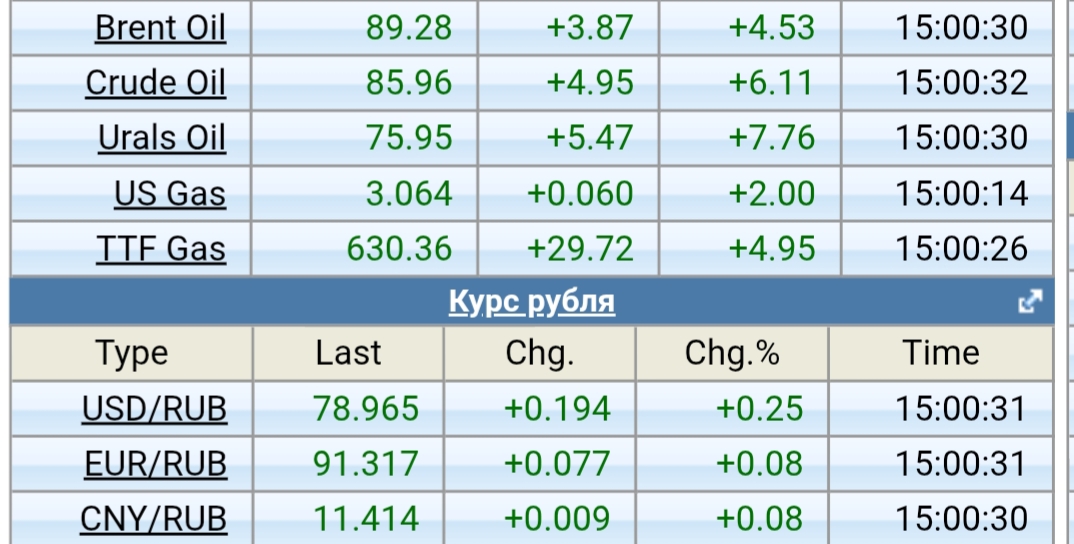Click the Time column header
The height and width of the screenshot is (544, 1074).
pyautogui.click(x=941, y=354)
